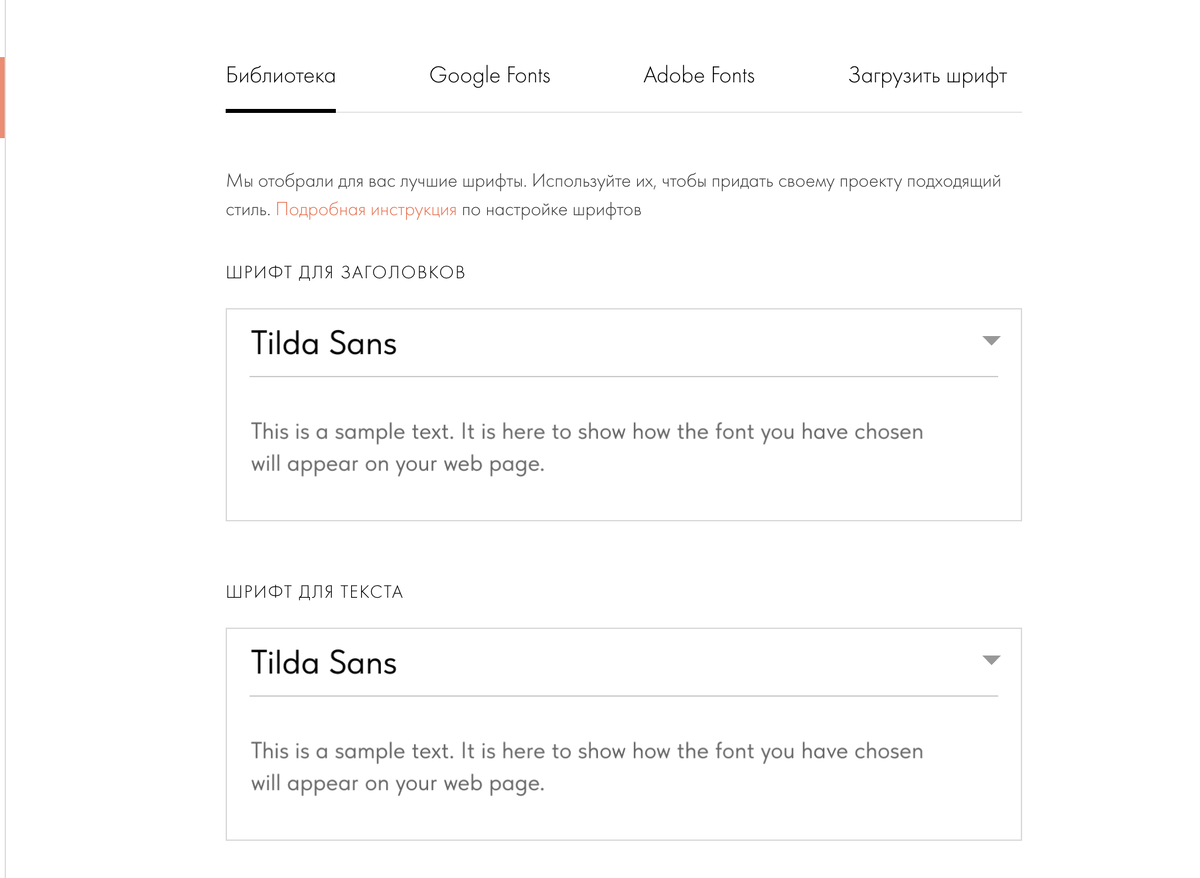Expand the text font dropdown arrow
The height and width of the screenshot is (878, 1200).
(x=990, y=660)
